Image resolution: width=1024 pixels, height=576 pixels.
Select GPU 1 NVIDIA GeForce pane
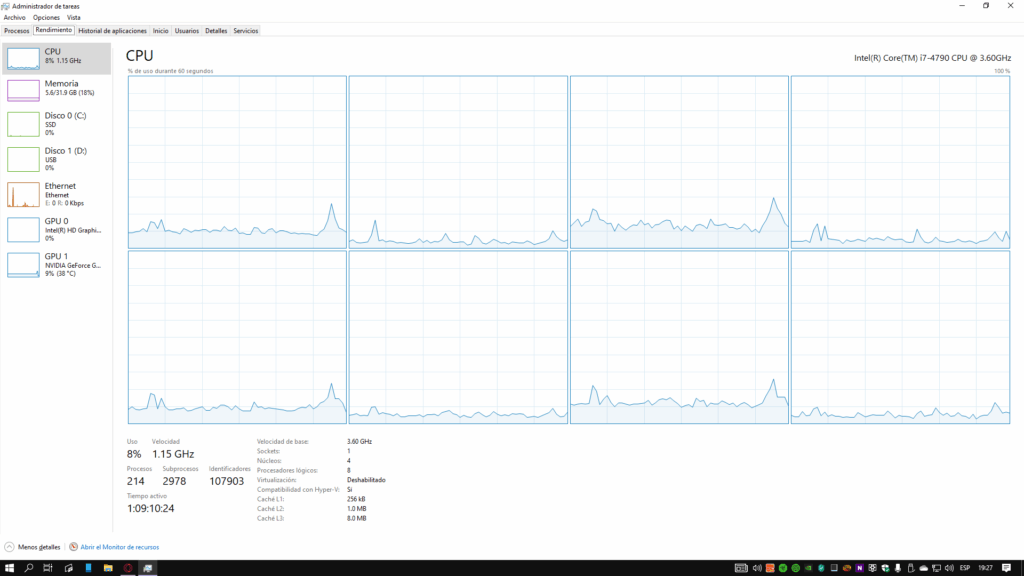click(55, 265)
